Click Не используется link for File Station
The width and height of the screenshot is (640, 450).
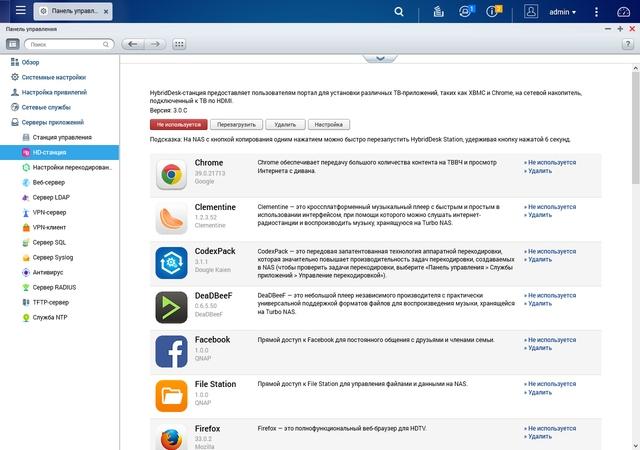[x=550, y=384]
